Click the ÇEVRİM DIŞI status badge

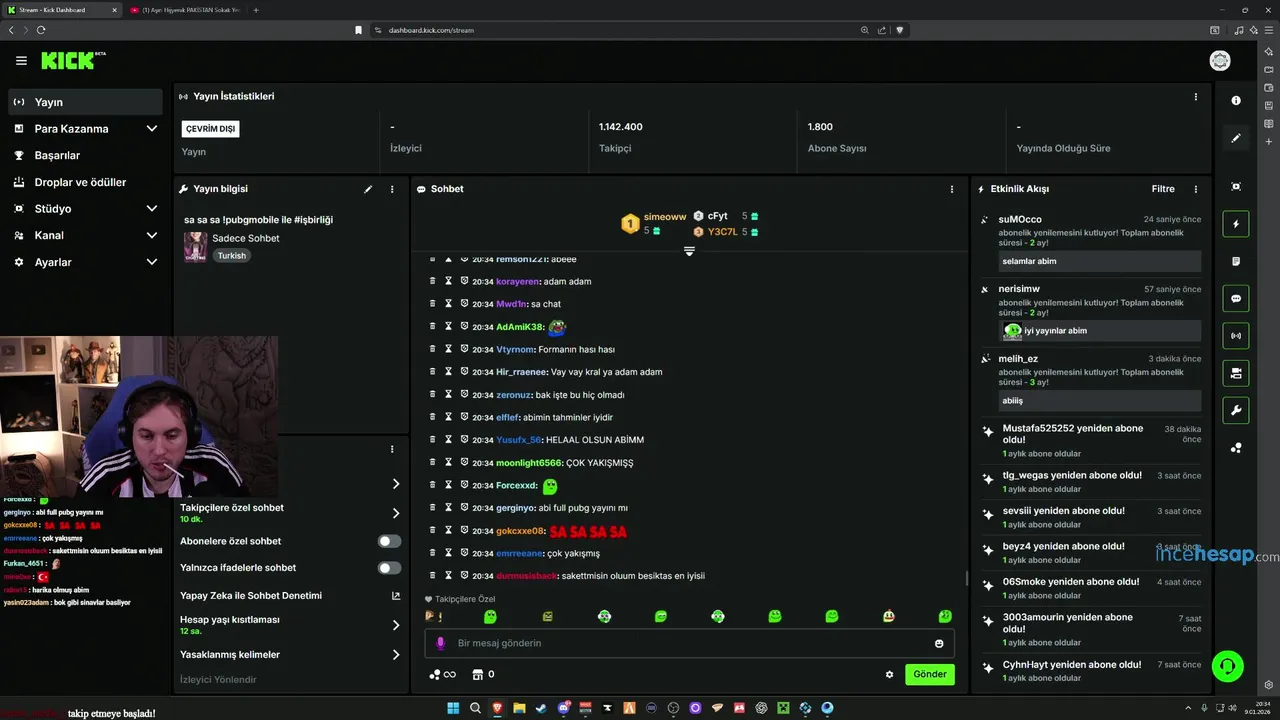coord(211,129)
